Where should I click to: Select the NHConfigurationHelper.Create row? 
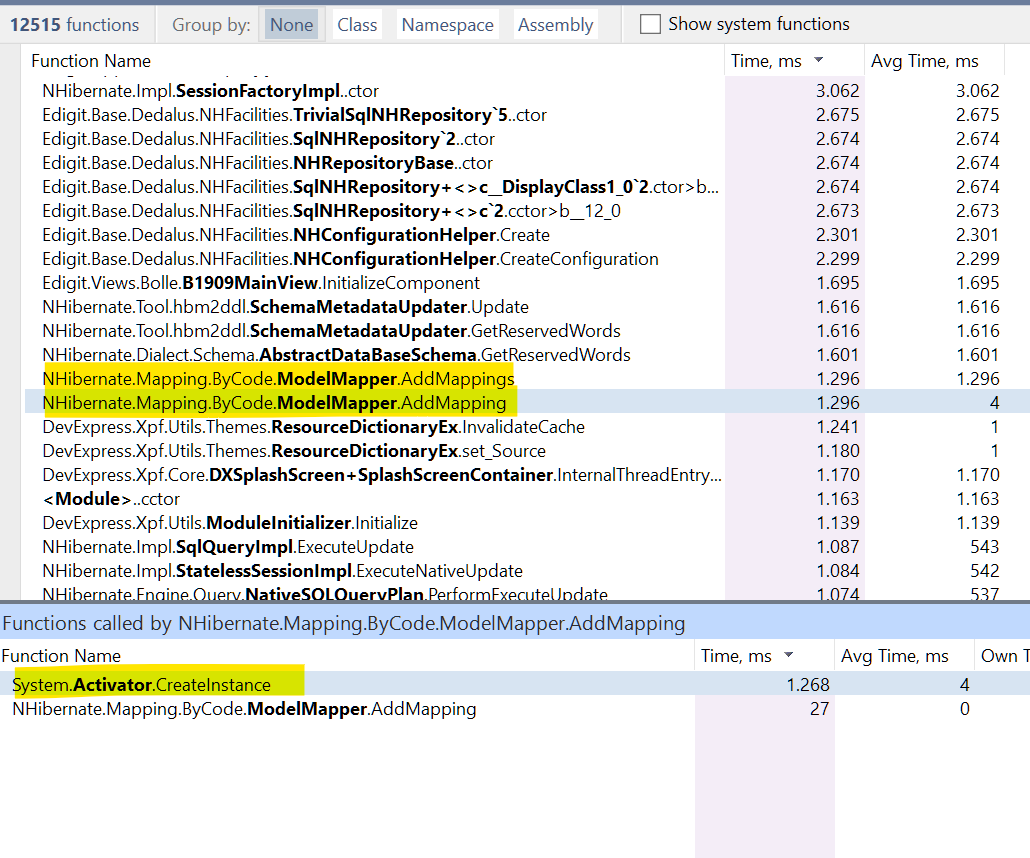[x=527, y=235]
